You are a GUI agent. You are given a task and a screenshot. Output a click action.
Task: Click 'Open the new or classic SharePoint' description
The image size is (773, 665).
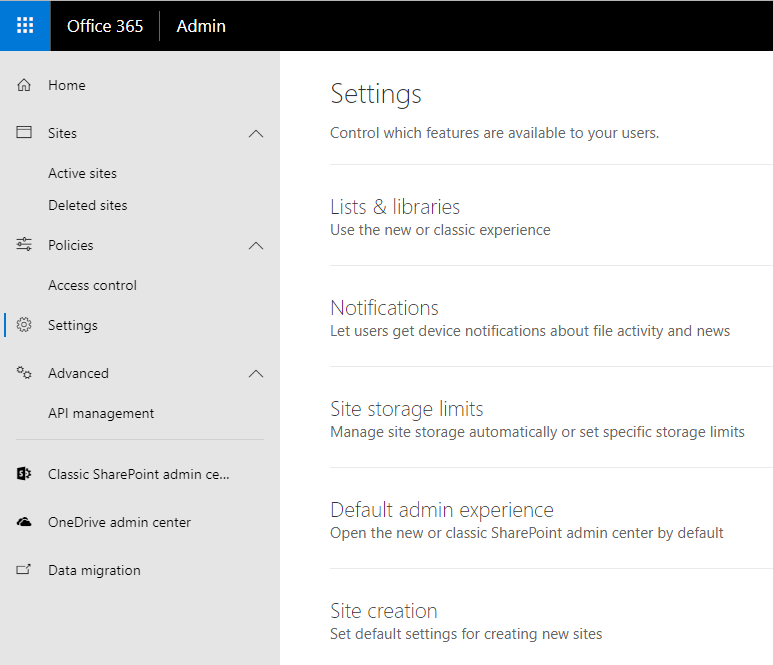tap(527, 533)
